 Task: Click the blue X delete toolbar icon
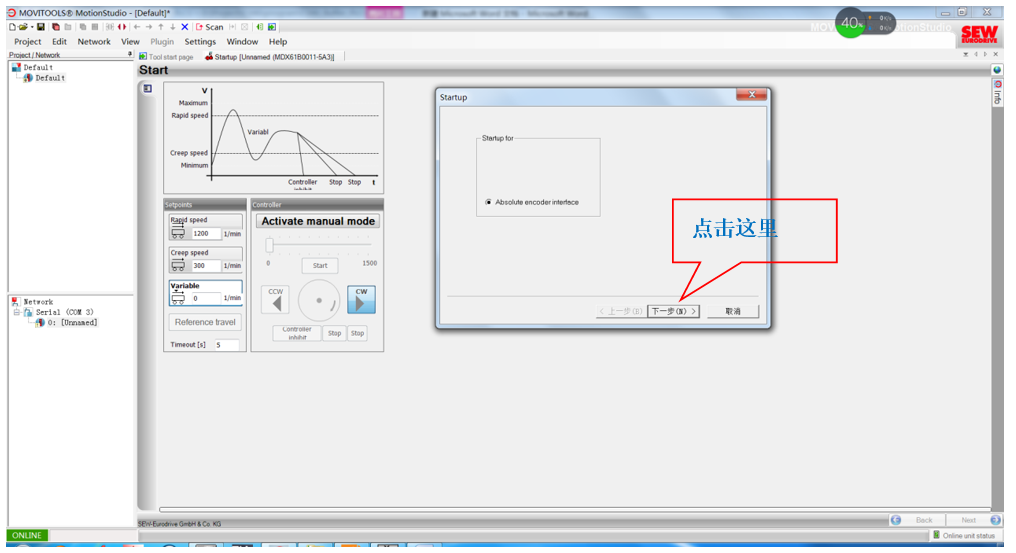click(x=185, y=27)
